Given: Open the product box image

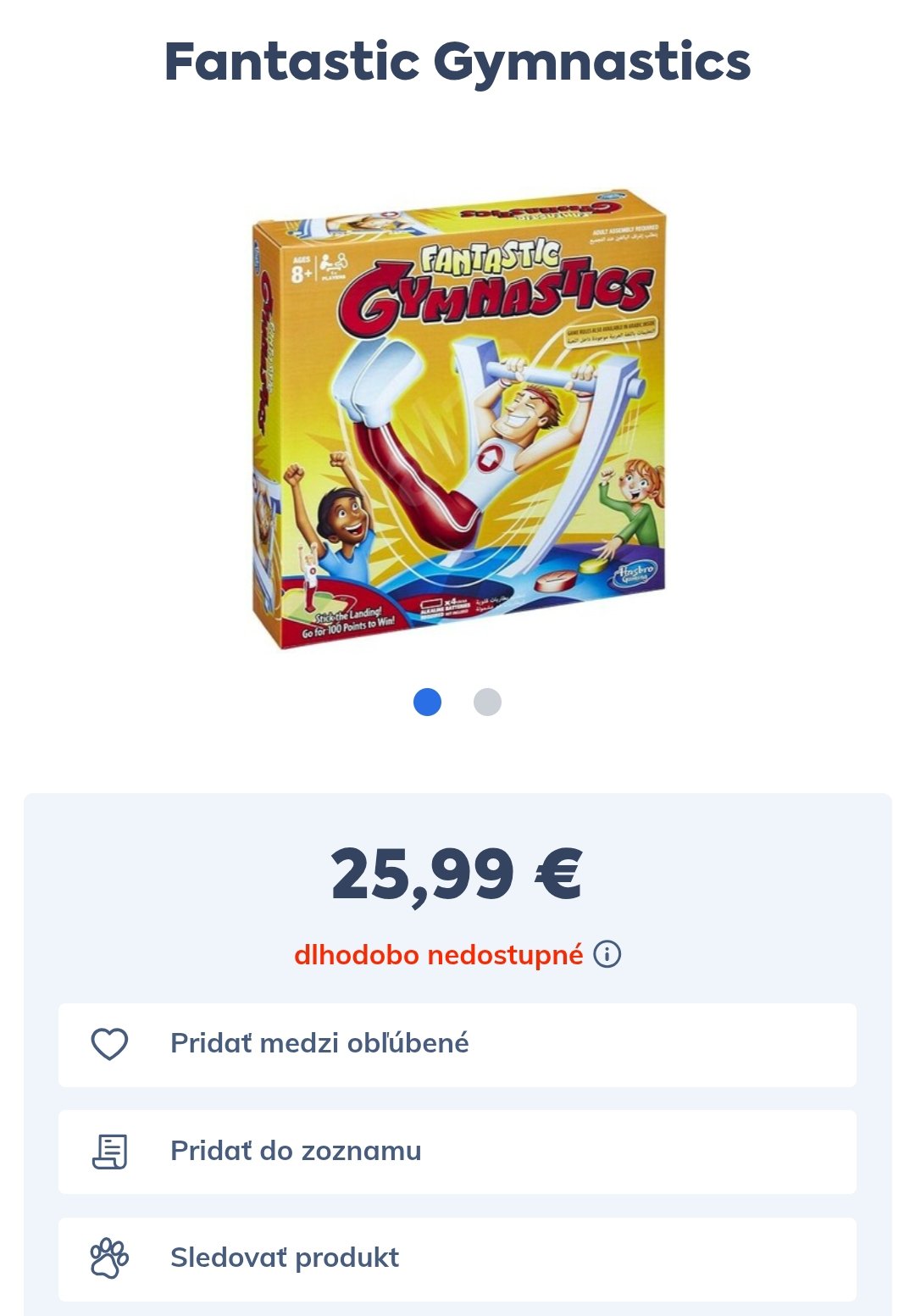Looking at the screenshot, I should coord(458,419).
